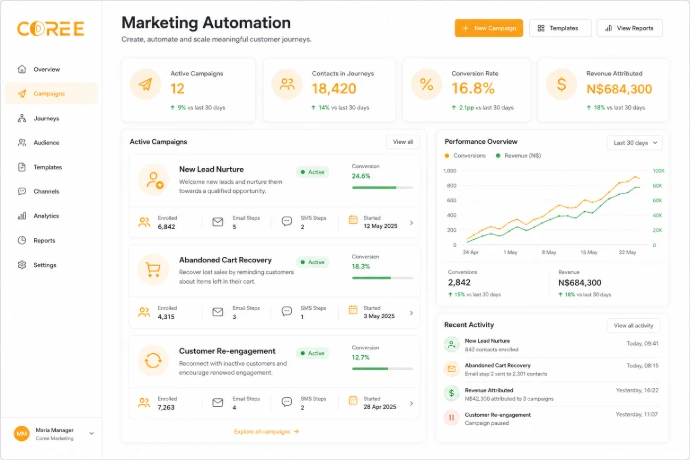
Task: Click the 12.7% conversion progress bar
Action: point(382,368)
